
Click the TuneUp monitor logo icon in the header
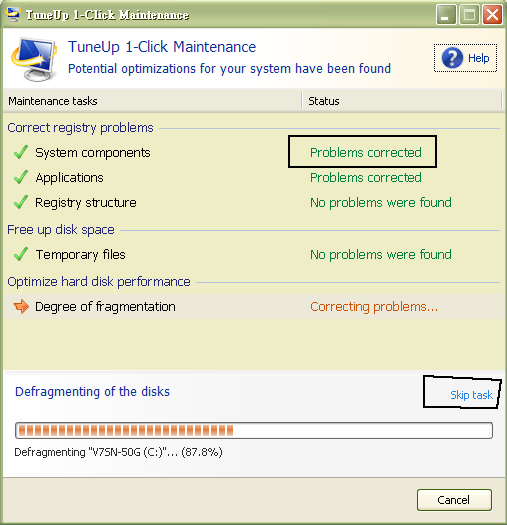click(34, 59)
